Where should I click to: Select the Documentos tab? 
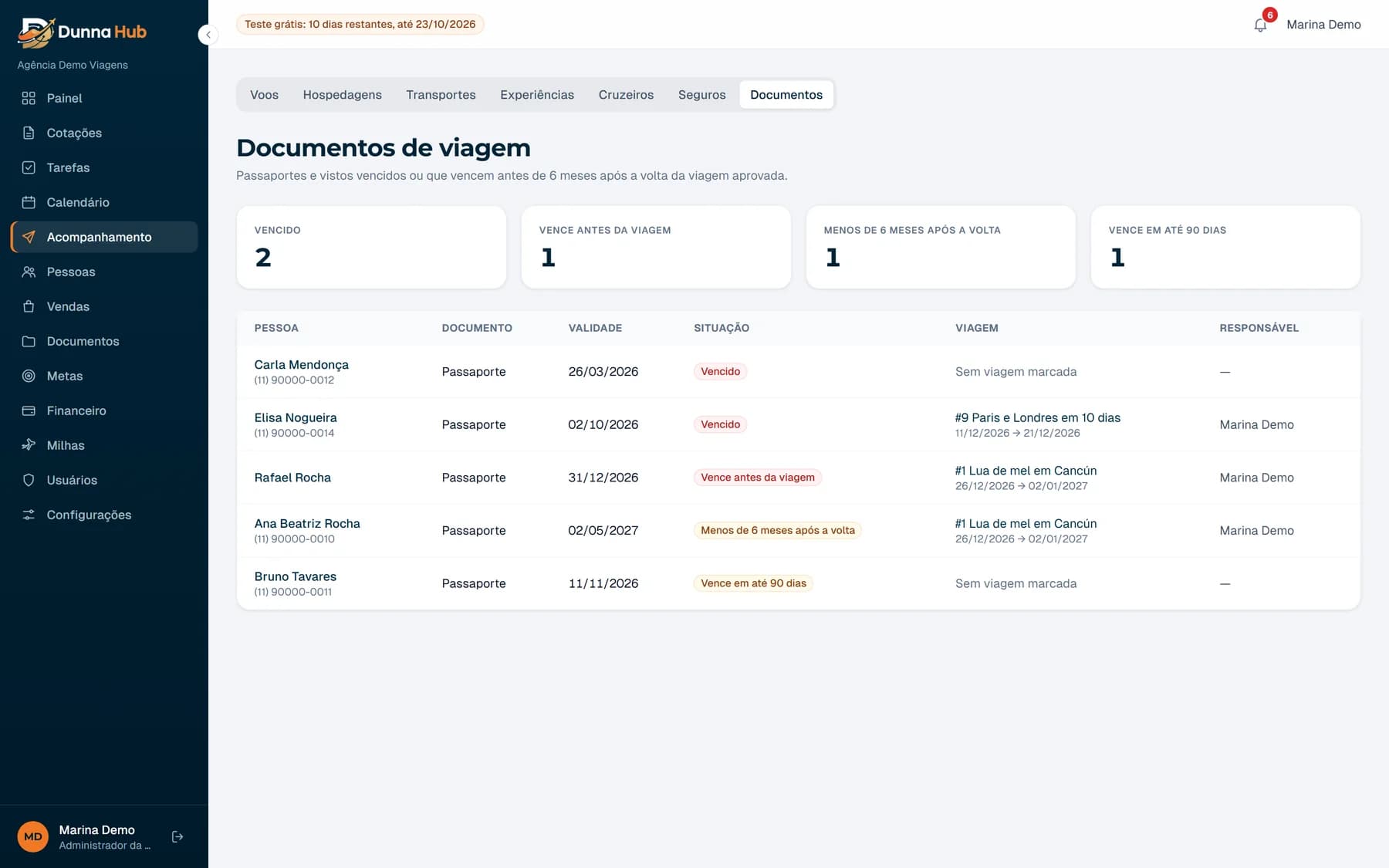(x=786, y=95)
